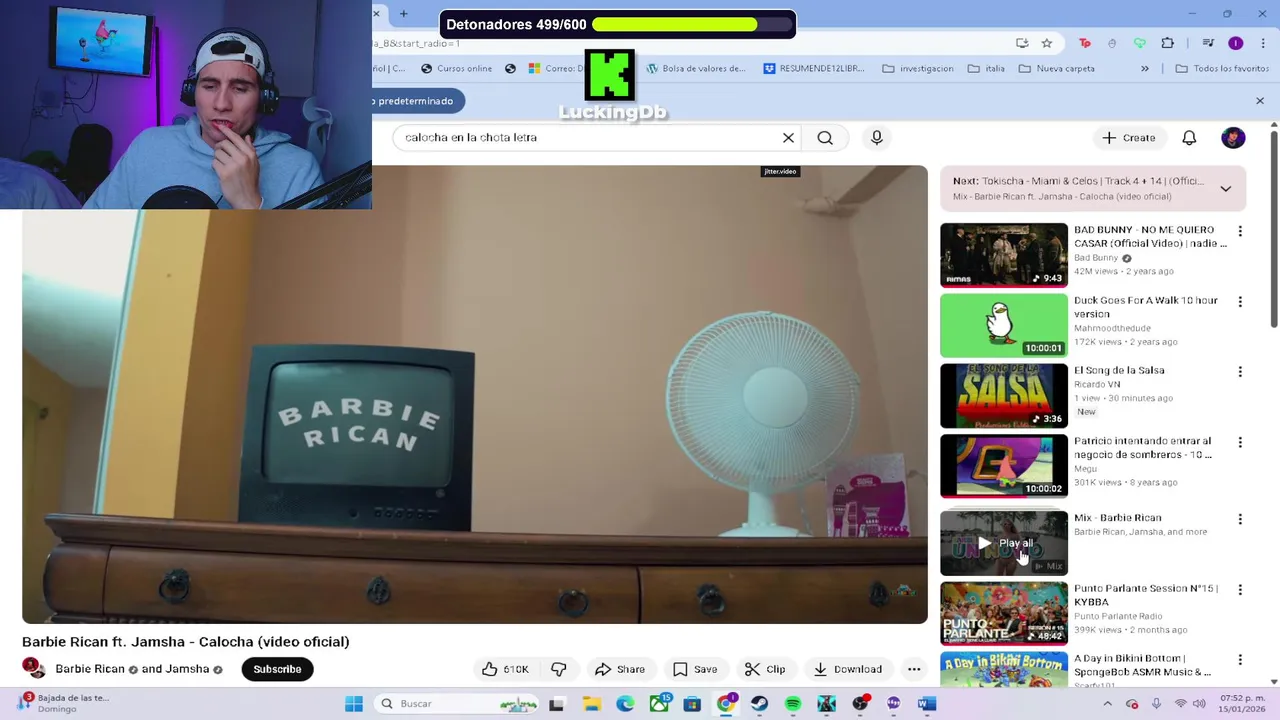
Task: Open options menu for Punto Parlante Session
Action: click(x=1240, y=589)
